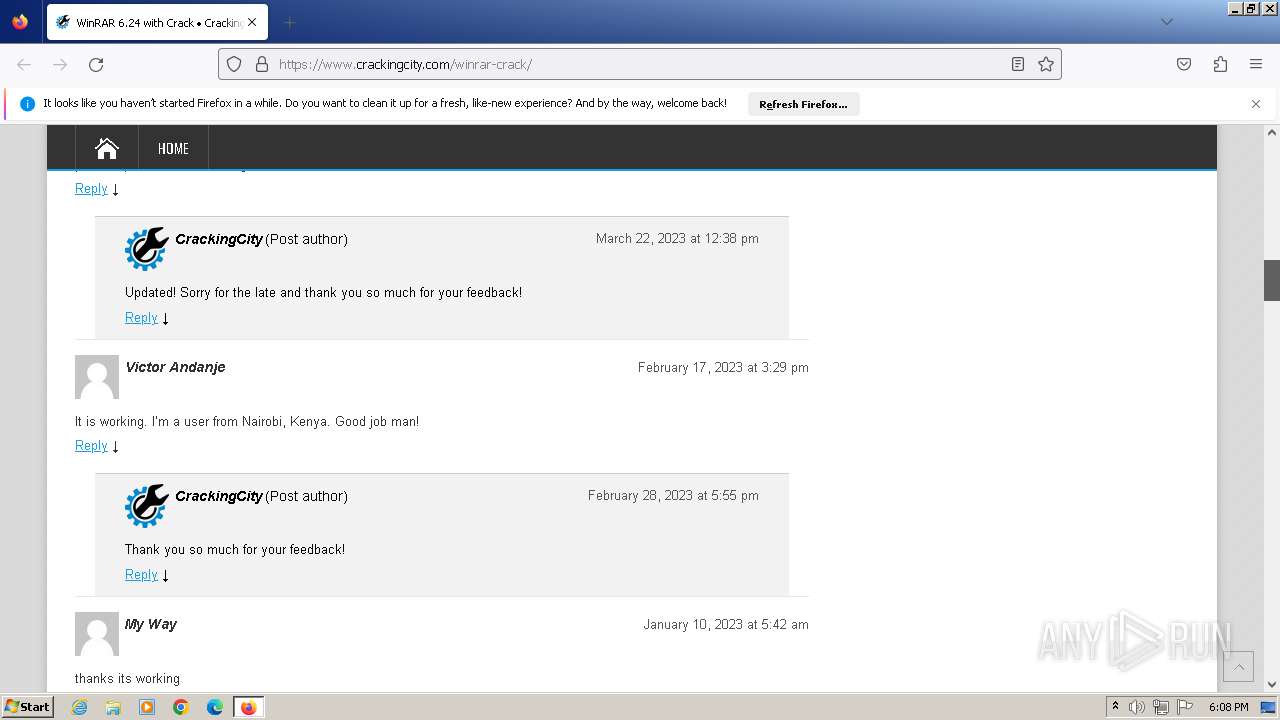Open the March 22, 2023 at 12:38 pm timestamp
Viewport: 1280px width, 720px height.
coord(677,238)
